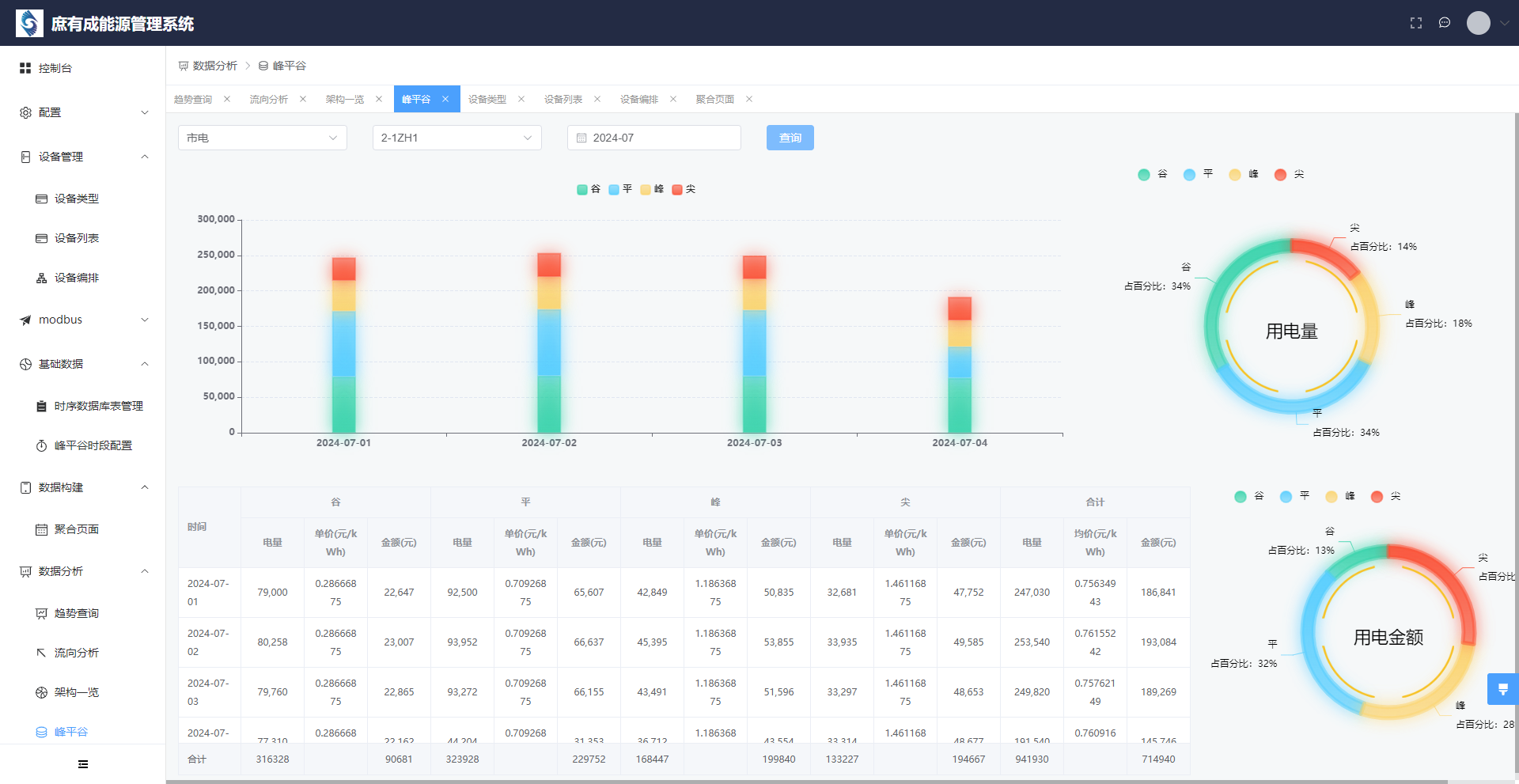Toggle 谷 in 用电金额 donut legend
The image size is (1519, 784).
tap(1249, 496)
